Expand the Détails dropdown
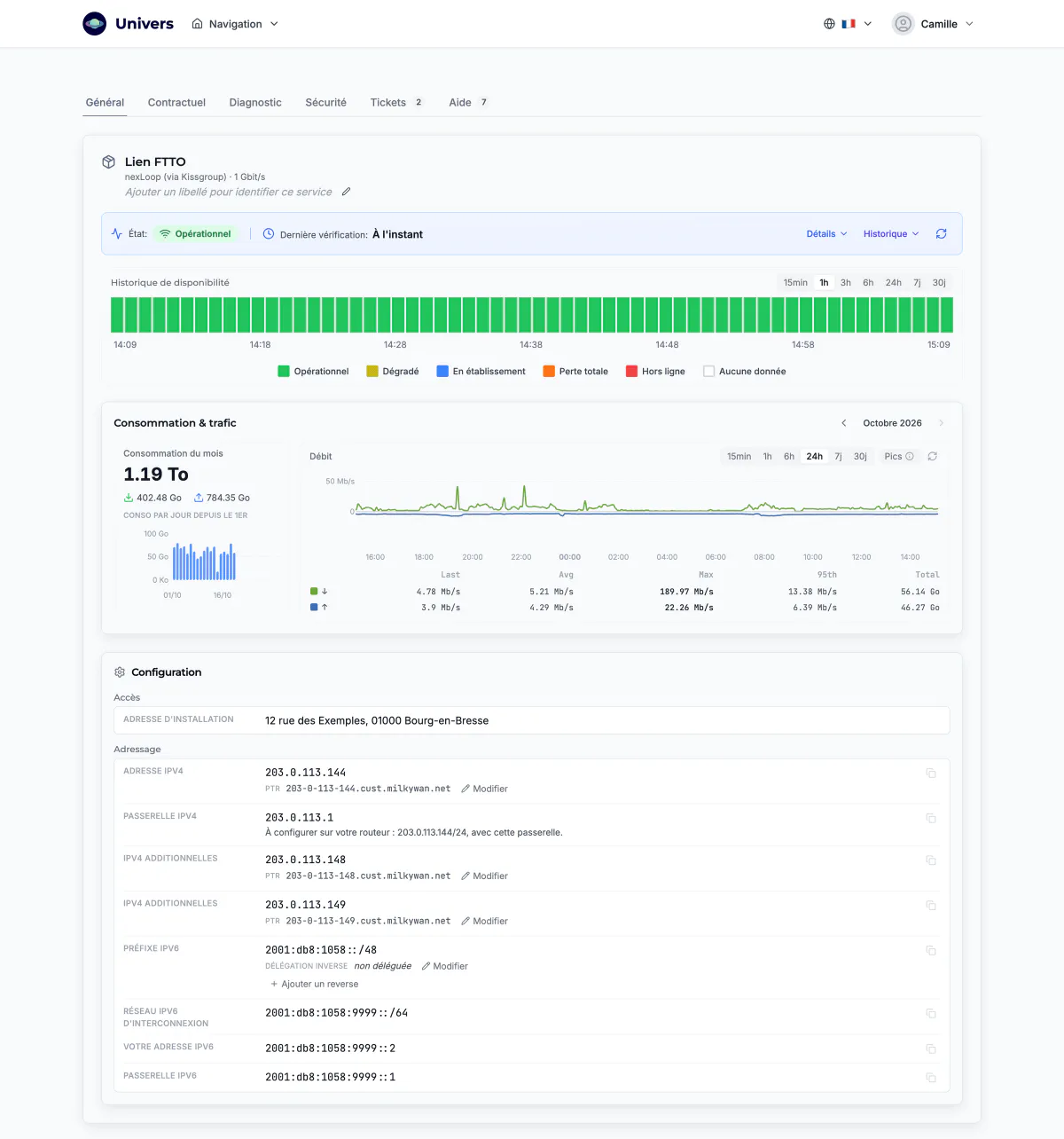1064x1139 pixels. tap(826, 234)
